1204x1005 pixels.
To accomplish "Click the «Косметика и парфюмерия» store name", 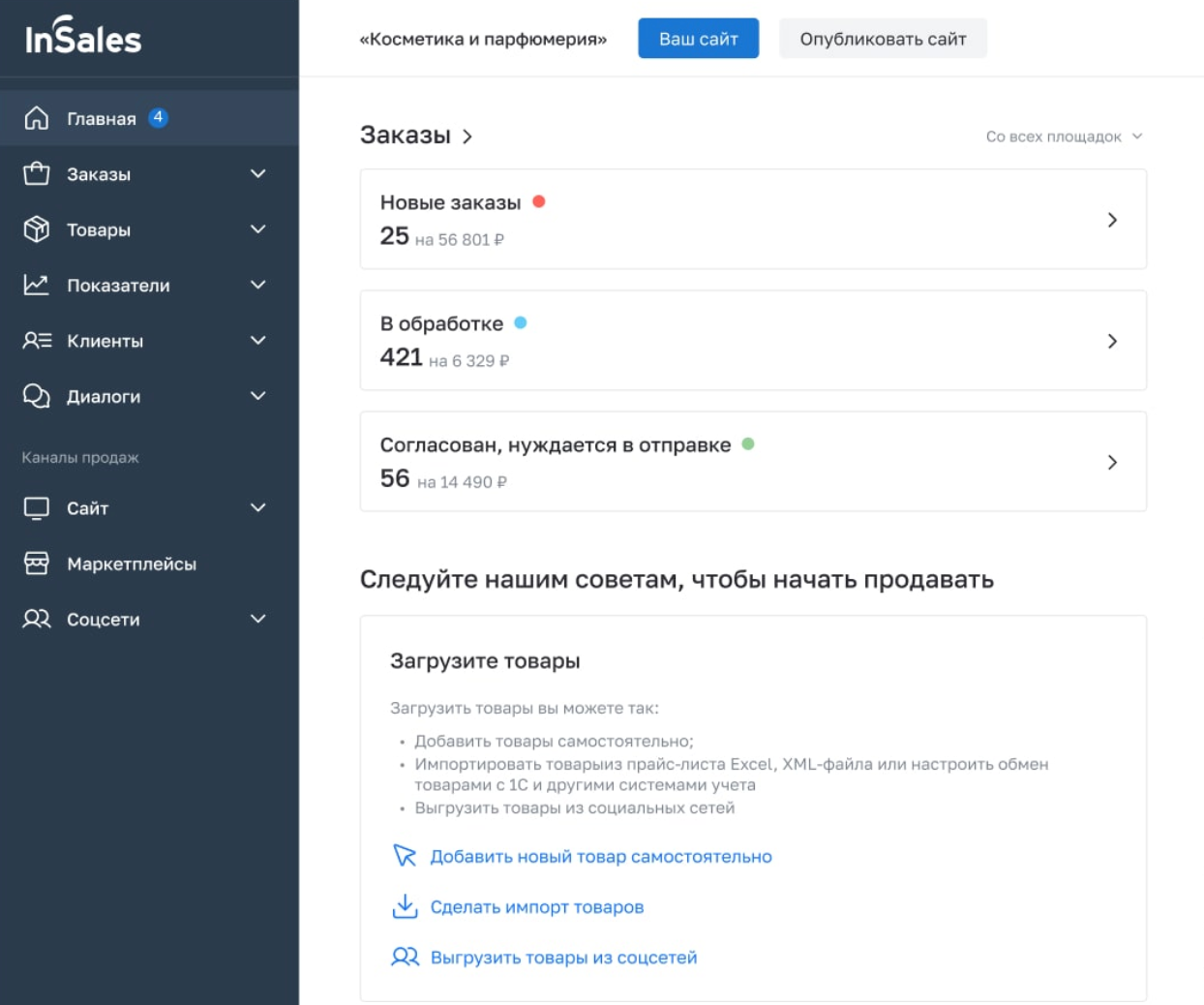I will tap(483, 39).
